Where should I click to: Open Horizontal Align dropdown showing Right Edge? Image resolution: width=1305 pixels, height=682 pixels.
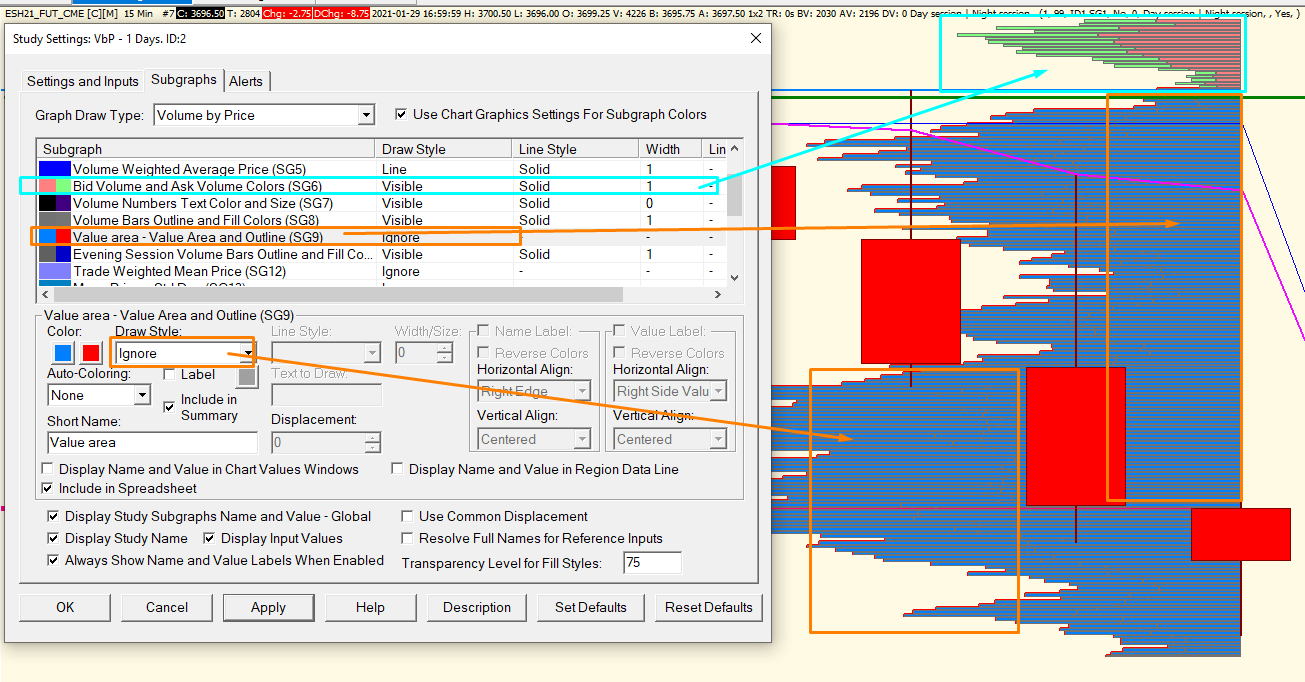coord(534,391)
